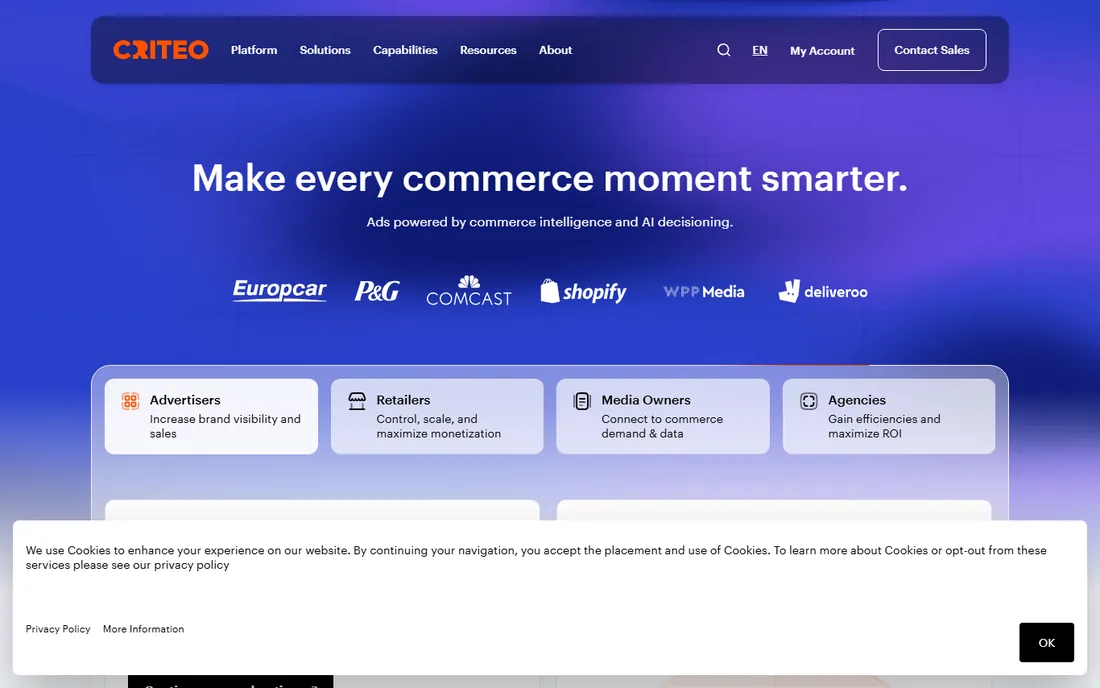Open the Platform menu

[254, 50]
